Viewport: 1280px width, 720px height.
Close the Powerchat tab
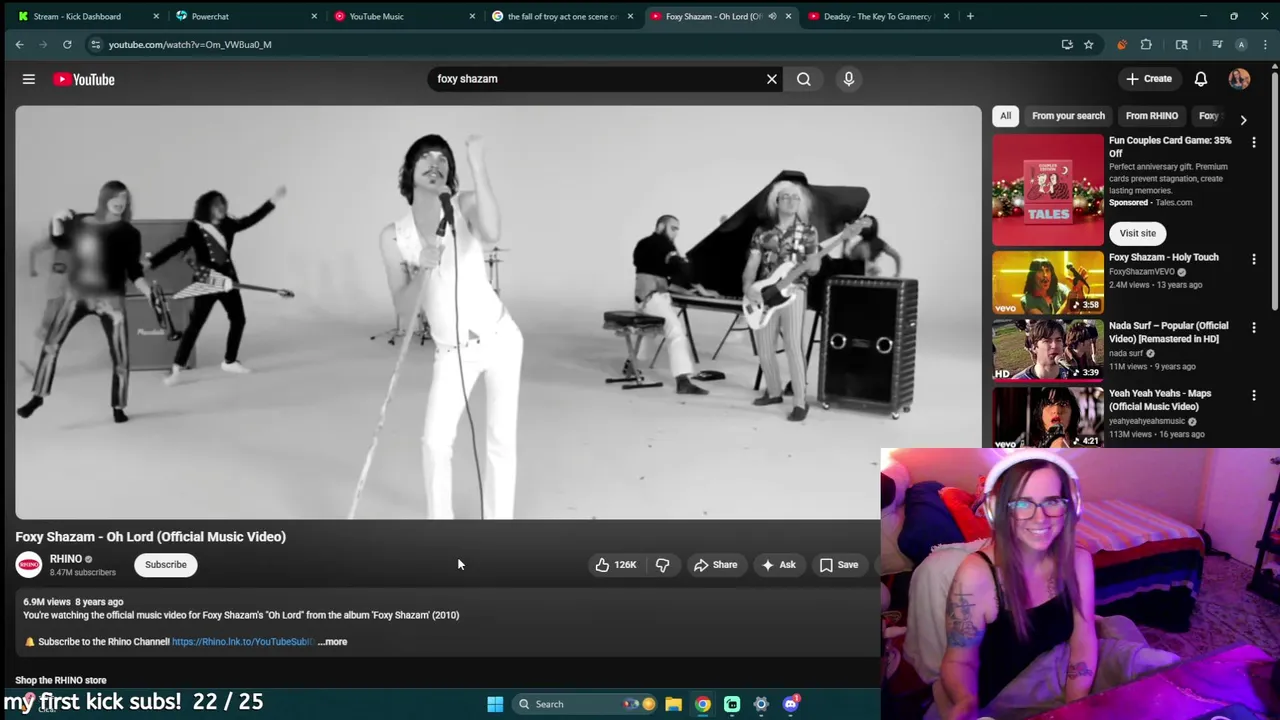point(314,16)
